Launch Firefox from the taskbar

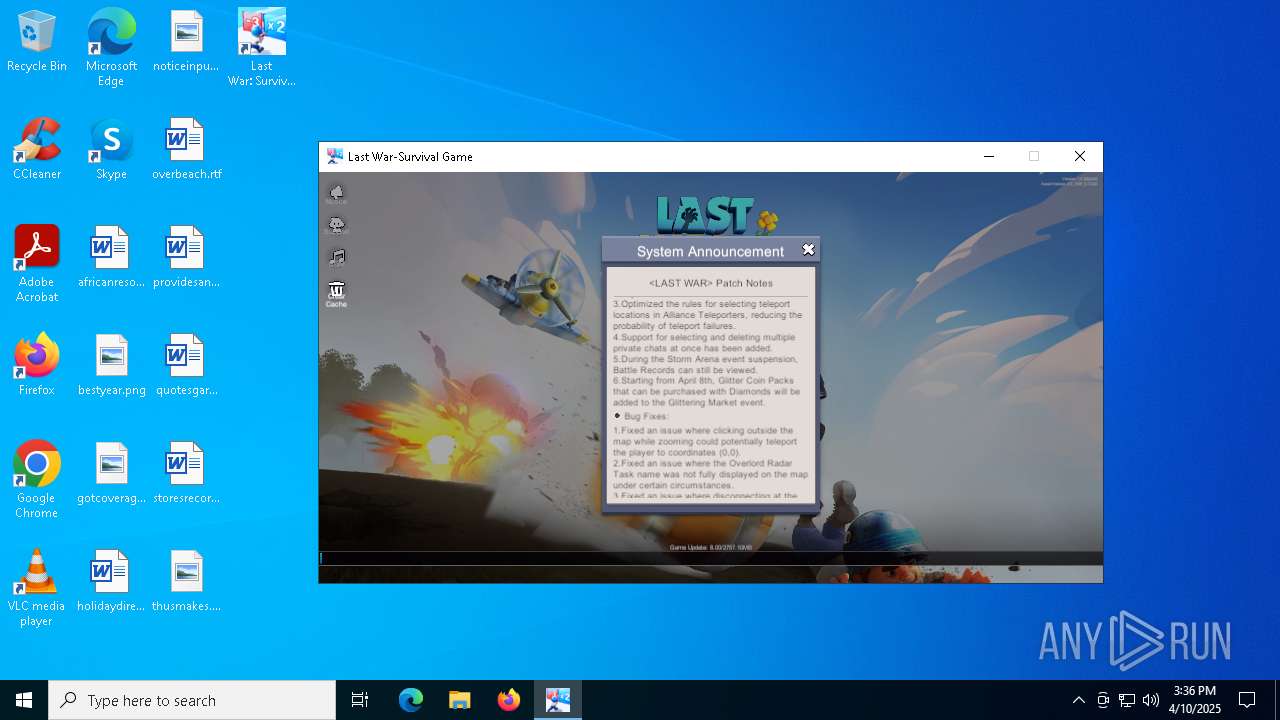tap(509, 700)
